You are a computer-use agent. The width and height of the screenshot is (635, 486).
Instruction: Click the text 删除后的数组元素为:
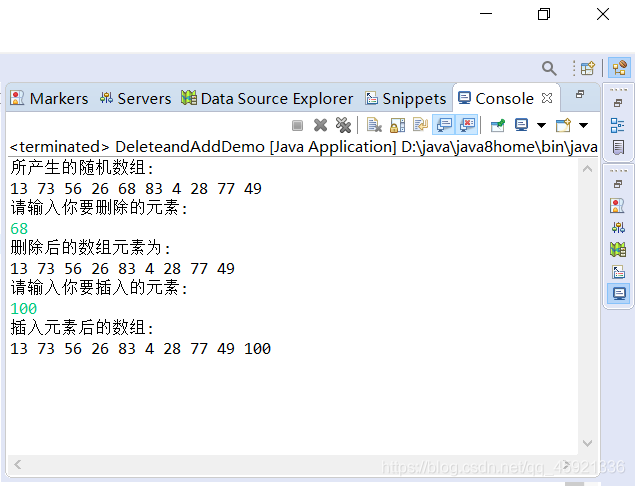point(91,247)
